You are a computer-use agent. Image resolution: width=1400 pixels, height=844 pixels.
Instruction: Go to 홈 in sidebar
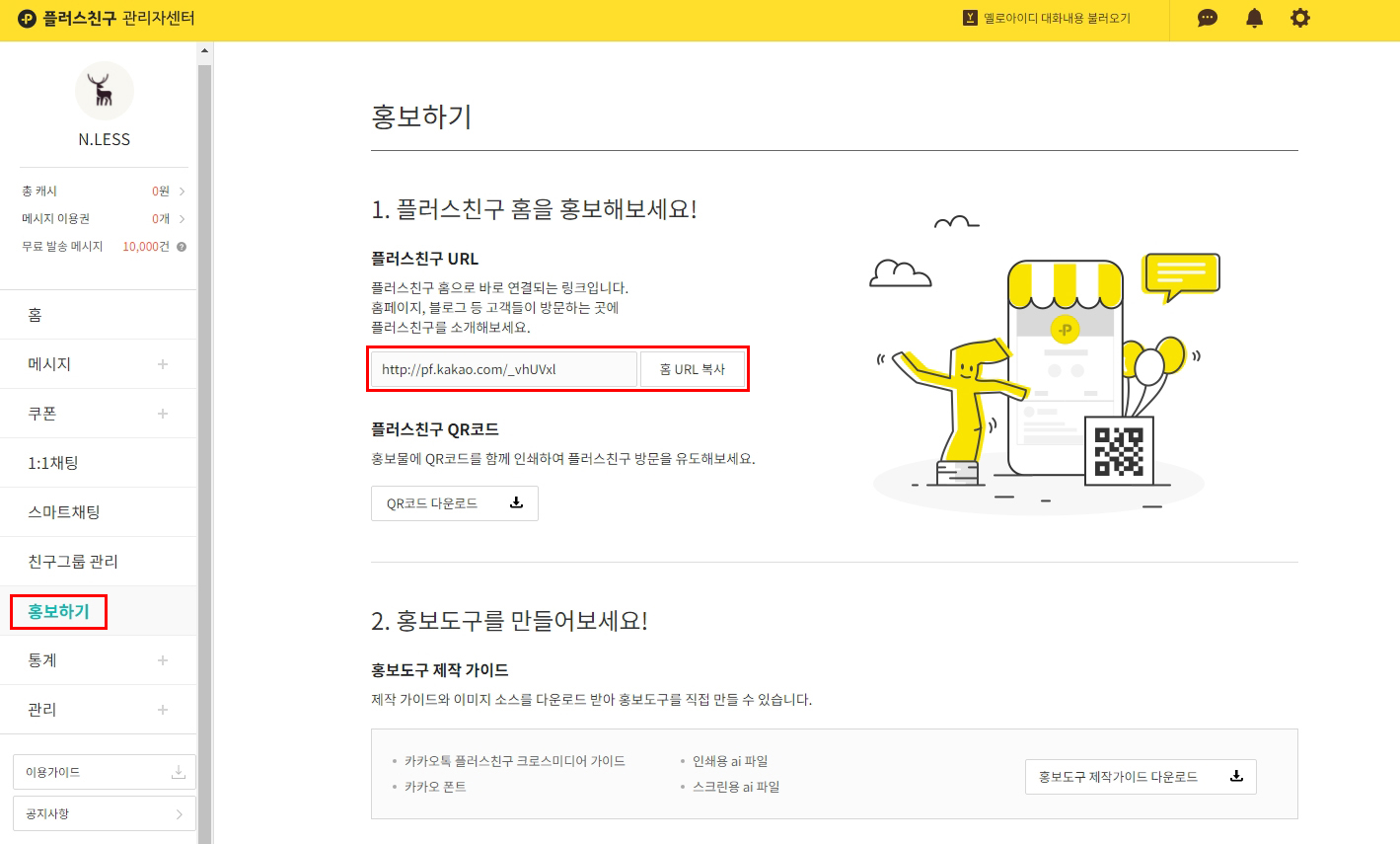(99, 315)
